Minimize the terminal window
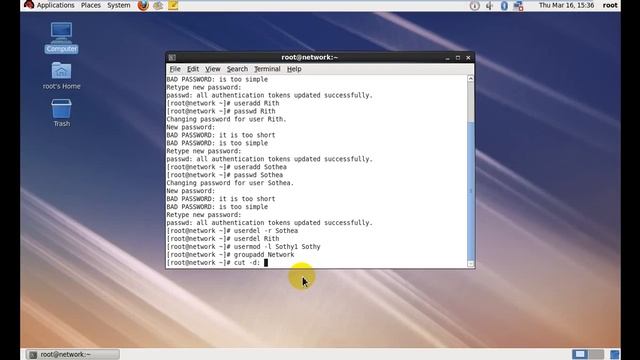Image resolution: width=640 pixels, height=360 pixels. point(448,58)
